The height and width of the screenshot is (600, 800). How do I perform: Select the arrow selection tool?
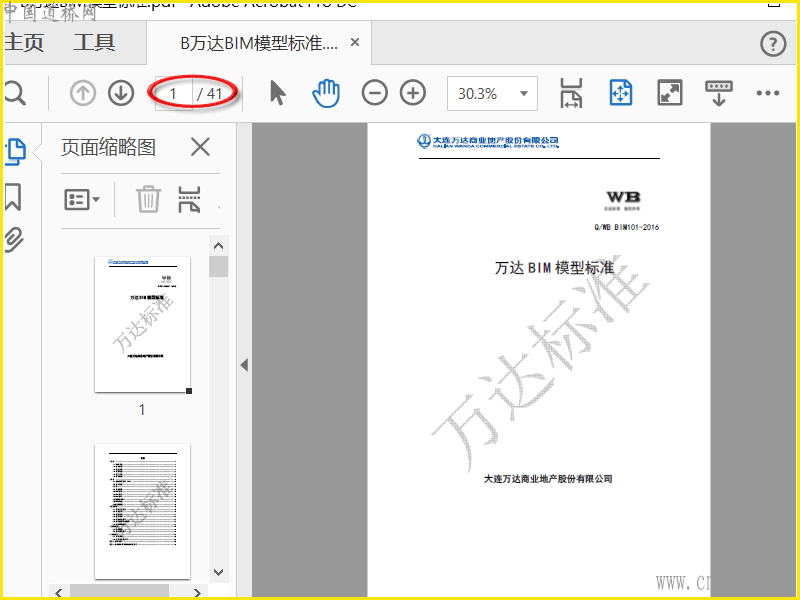[278, 93]
